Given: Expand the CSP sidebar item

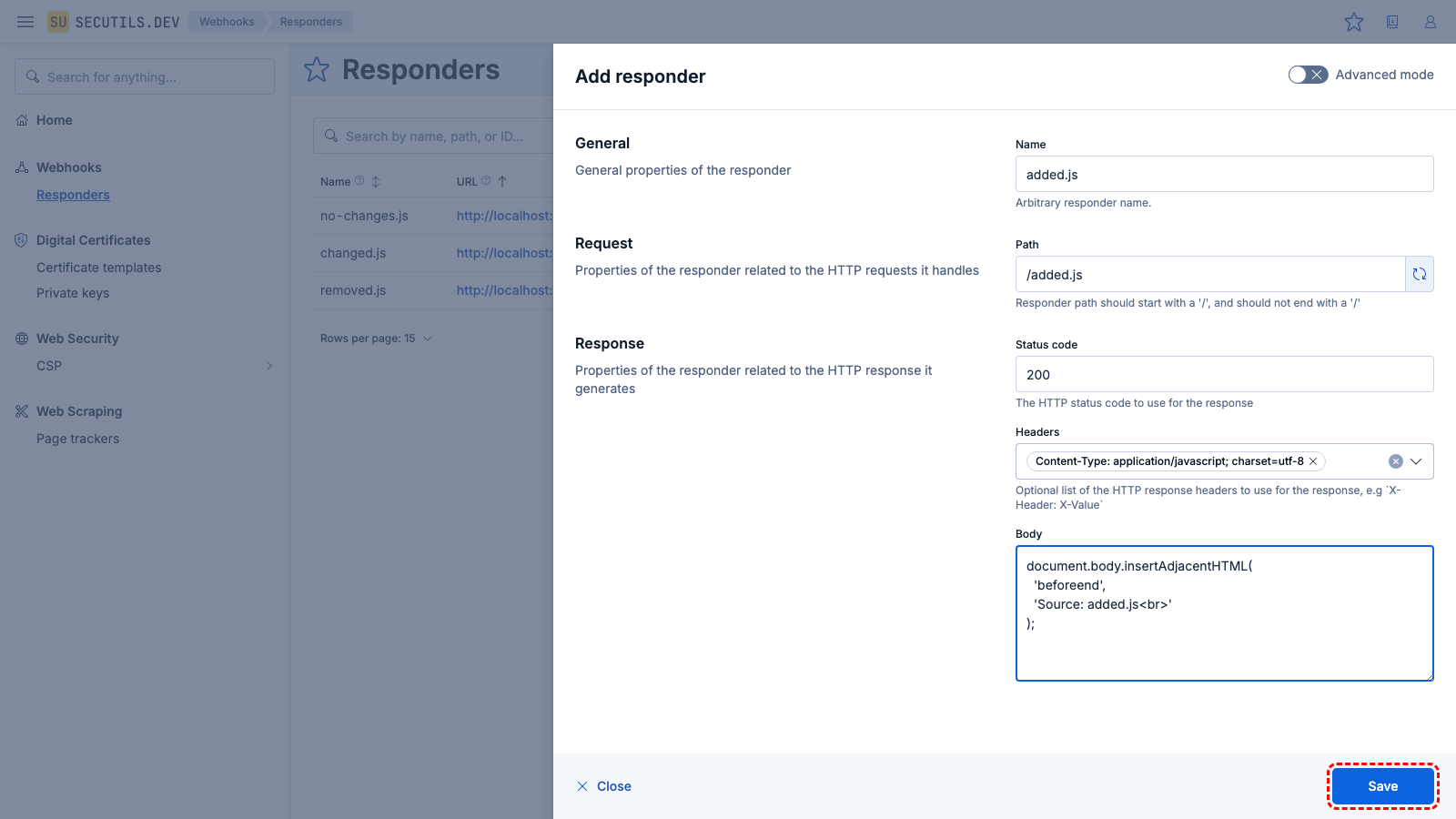Looking at the screenshot, I should (268, 366).
